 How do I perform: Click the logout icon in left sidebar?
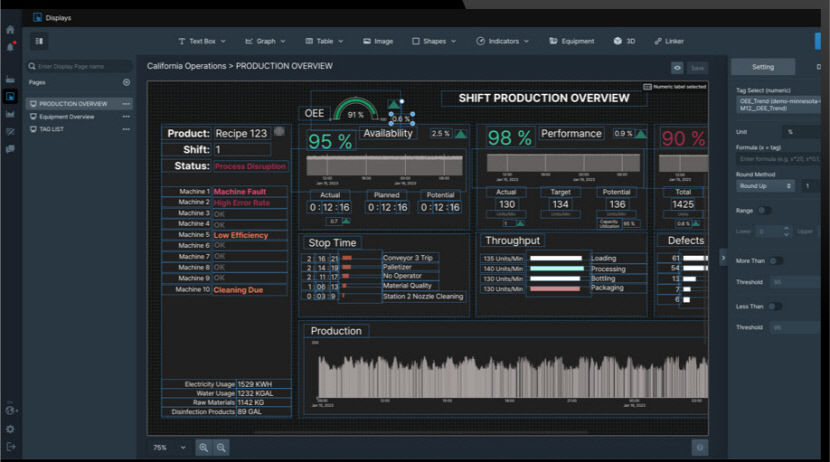tap(10, 447)
